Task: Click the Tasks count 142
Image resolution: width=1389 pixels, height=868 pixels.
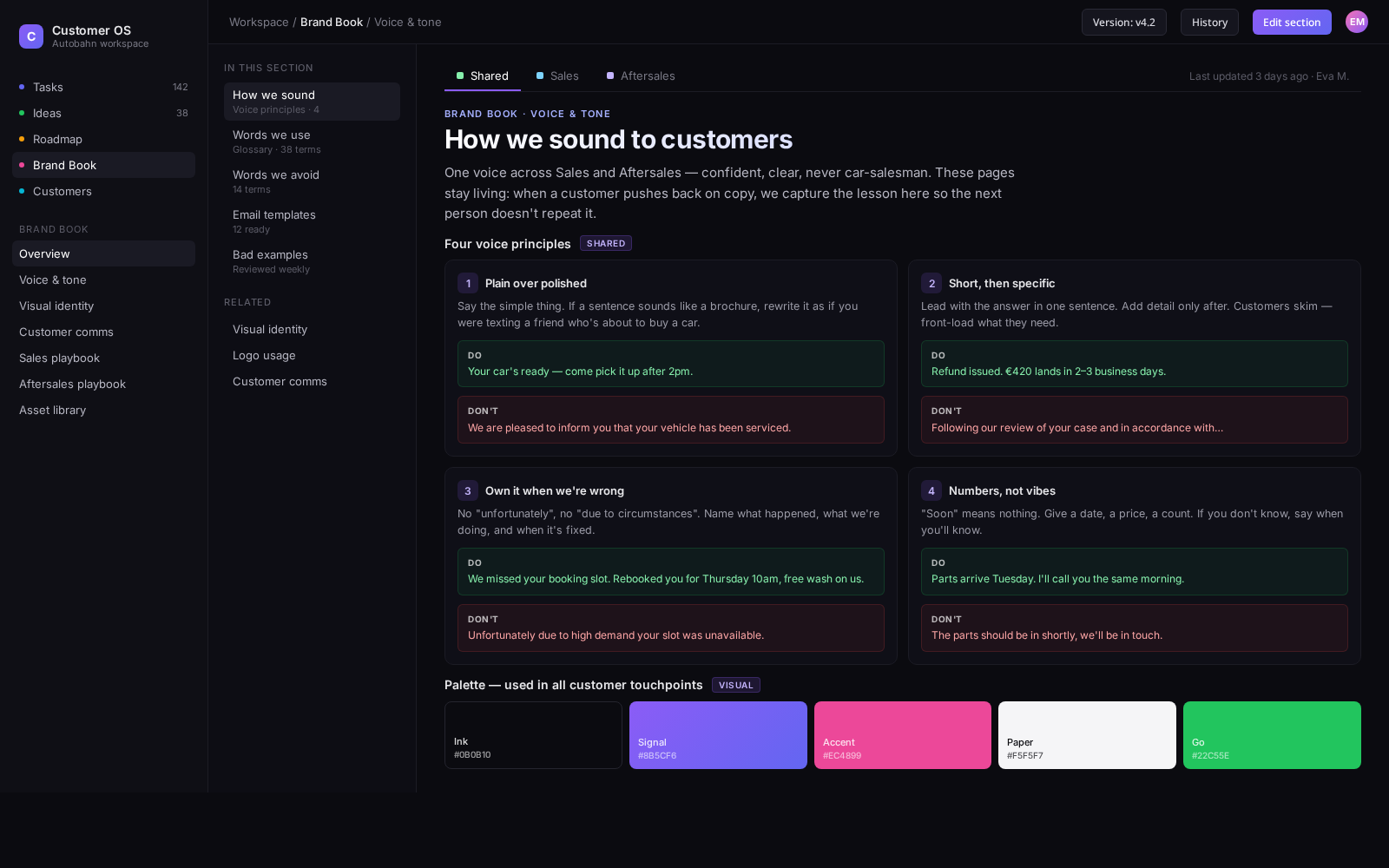Action: click(181, 87)
